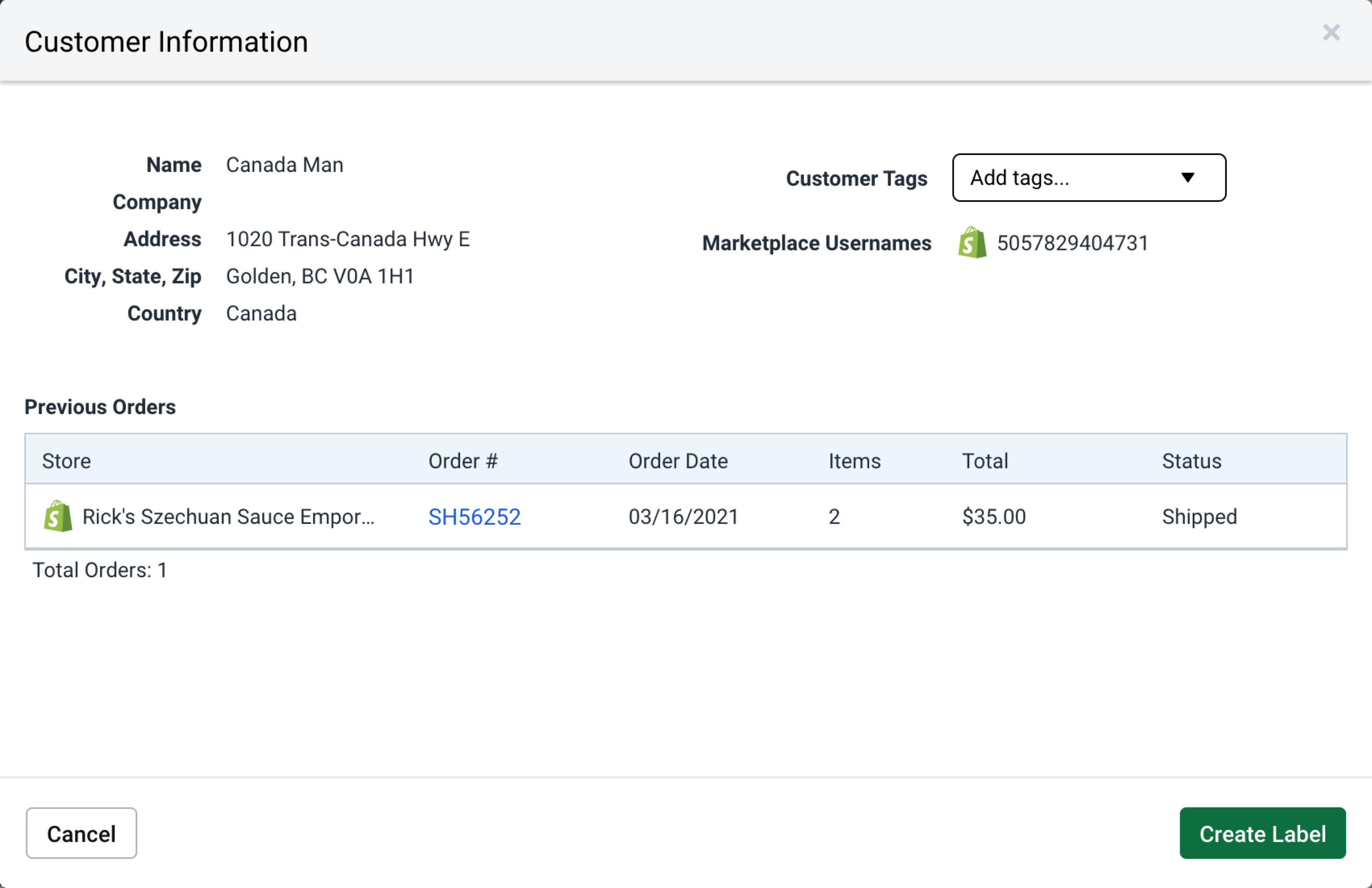
Task: Dismiss the dialog with the X icon
Action: pyautogui.click(x=1331, y=33)
